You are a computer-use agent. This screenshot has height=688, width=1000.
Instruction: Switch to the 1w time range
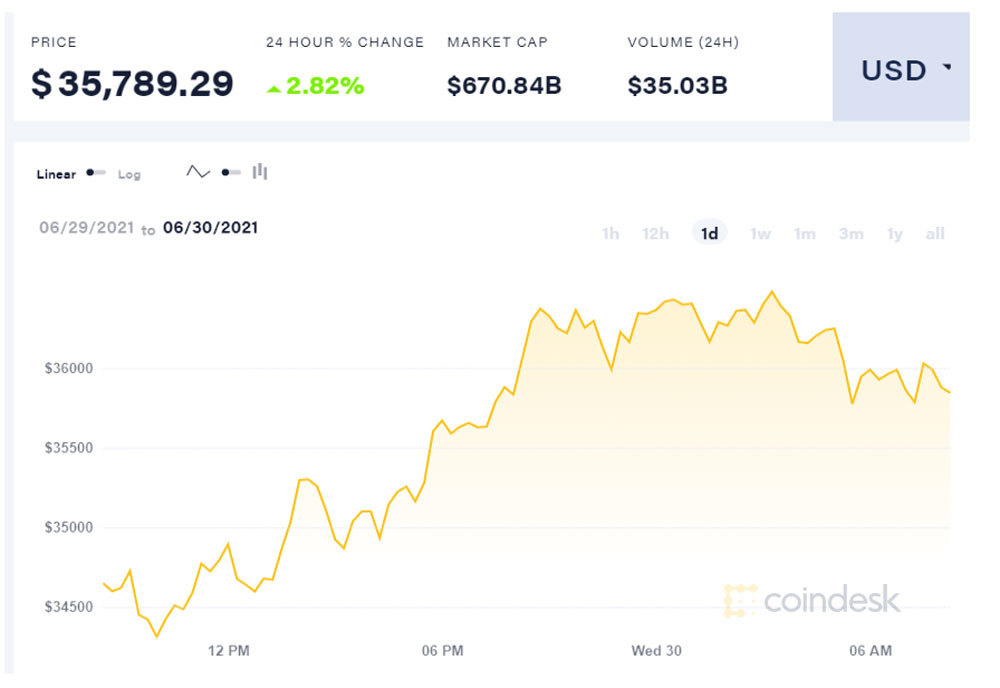pos(760,234)
